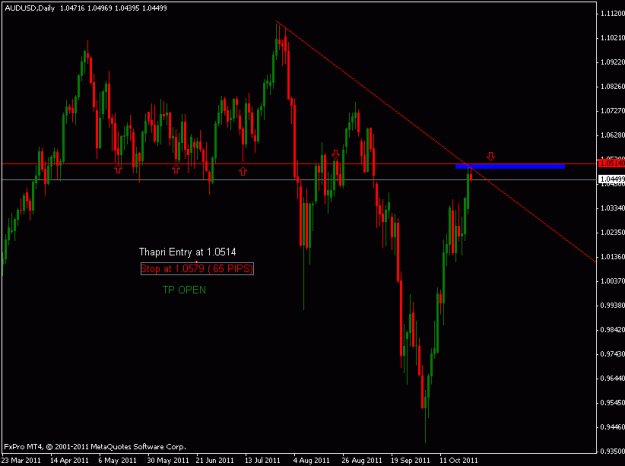Click the '14 Apr 2011' date label
This screenshot has width=625, height=466.
click(70, 460)
